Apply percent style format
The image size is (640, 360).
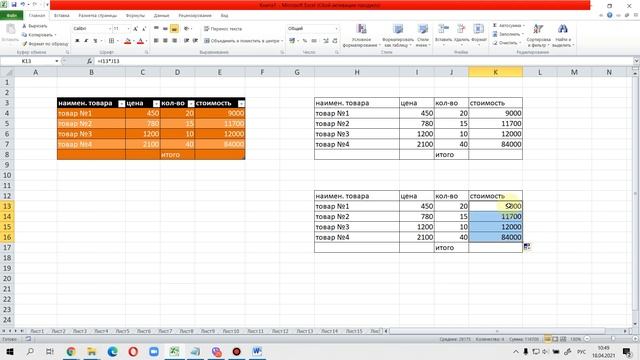click(304, 41)
